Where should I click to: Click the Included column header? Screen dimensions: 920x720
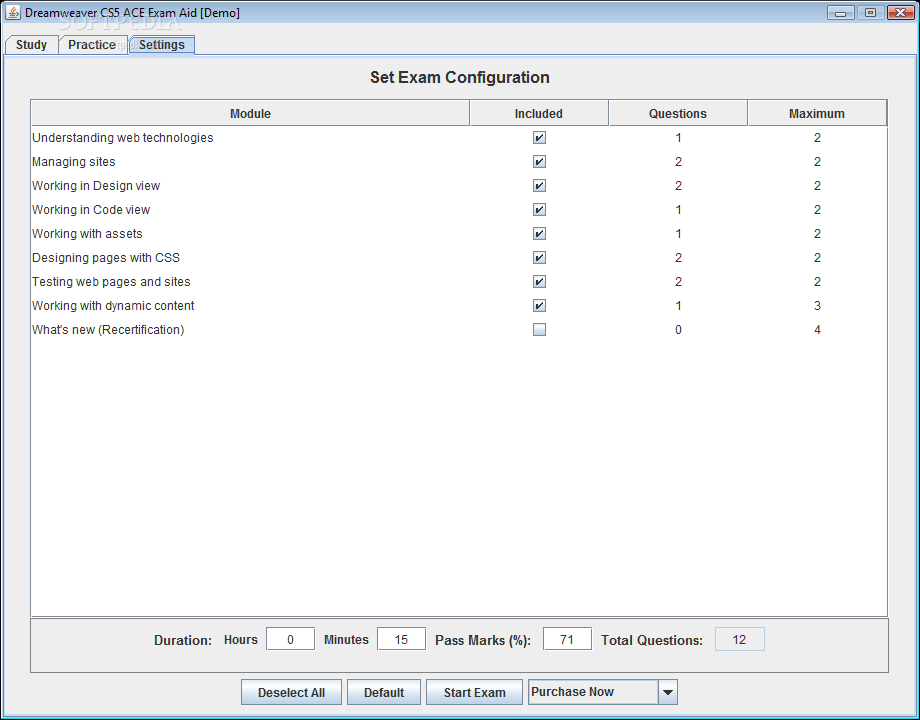tap(539, 113)
